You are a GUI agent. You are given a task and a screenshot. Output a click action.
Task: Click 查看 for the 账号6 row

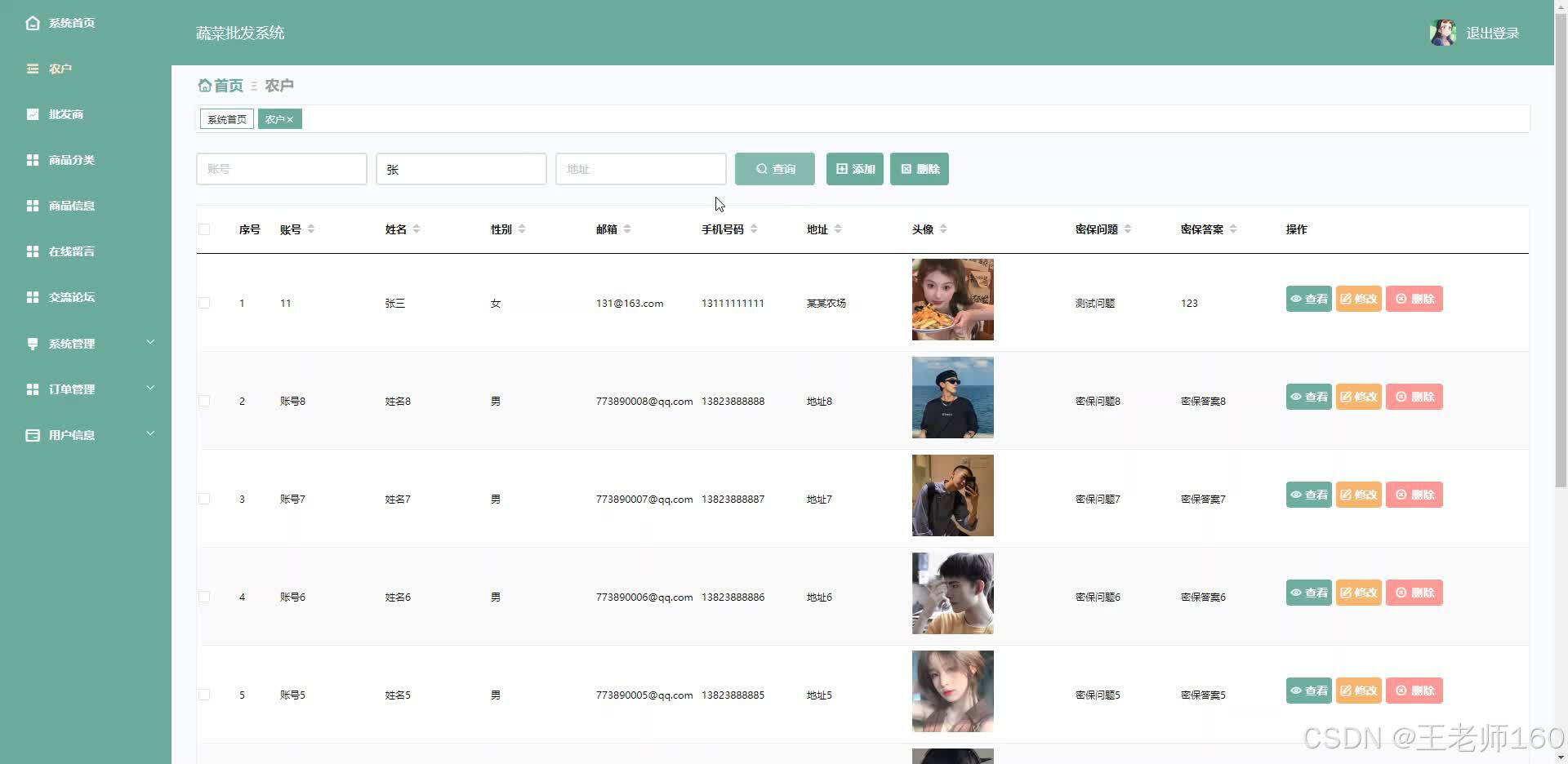(1309, 593)
